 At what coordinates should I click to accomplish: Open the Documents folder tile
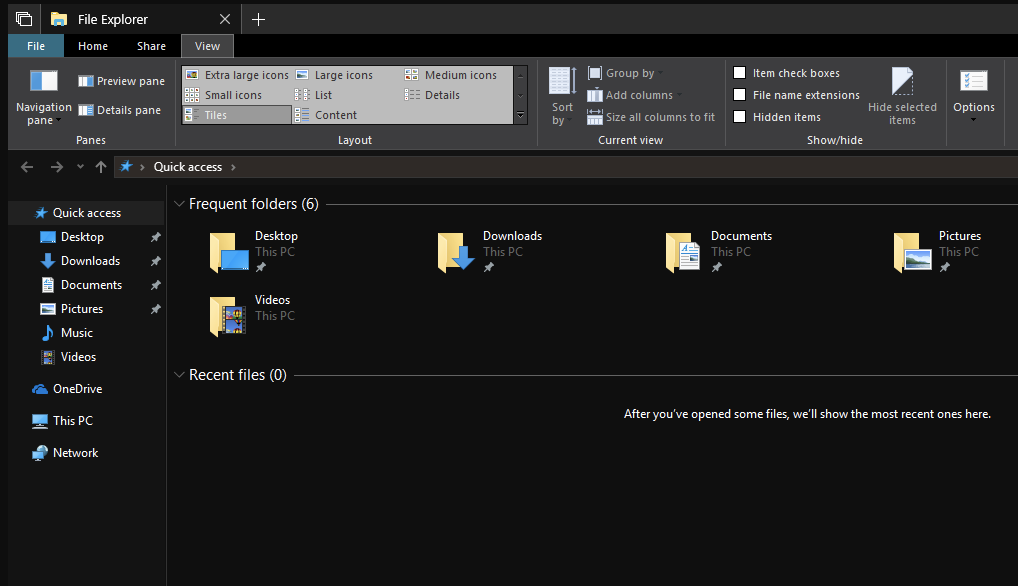(x=719, y=252)
